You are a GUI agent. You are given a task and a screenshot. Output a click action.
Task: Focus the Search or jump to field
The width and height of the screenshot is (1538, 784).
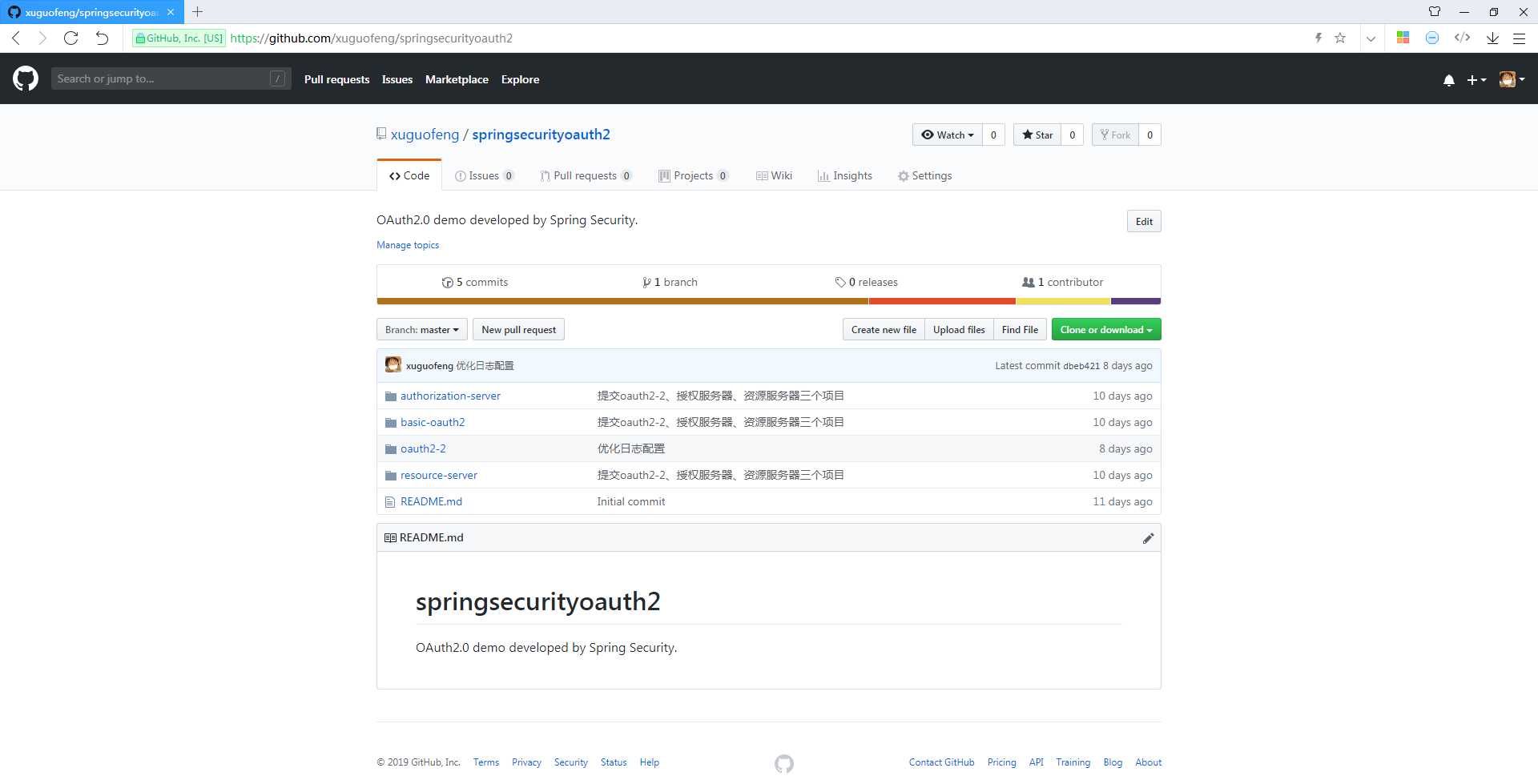pos(171,78)
